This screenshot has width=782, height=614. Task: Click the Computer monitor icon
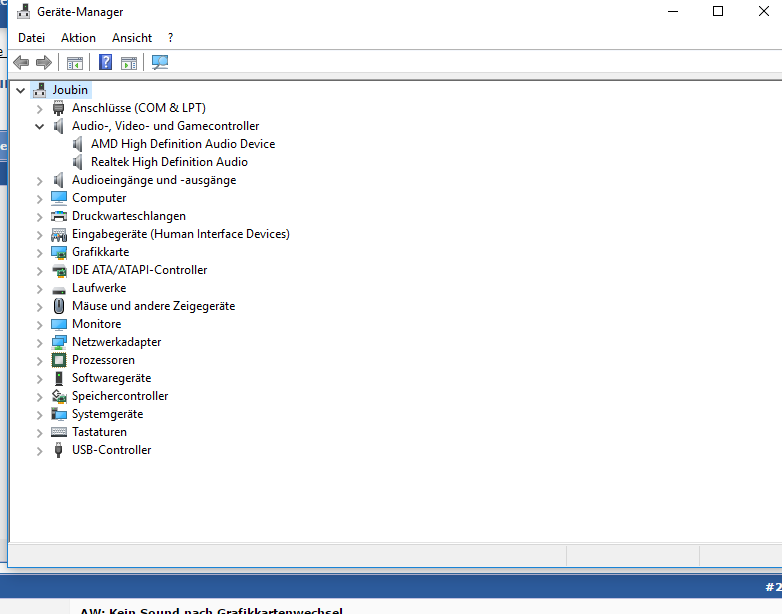point(59,198)
